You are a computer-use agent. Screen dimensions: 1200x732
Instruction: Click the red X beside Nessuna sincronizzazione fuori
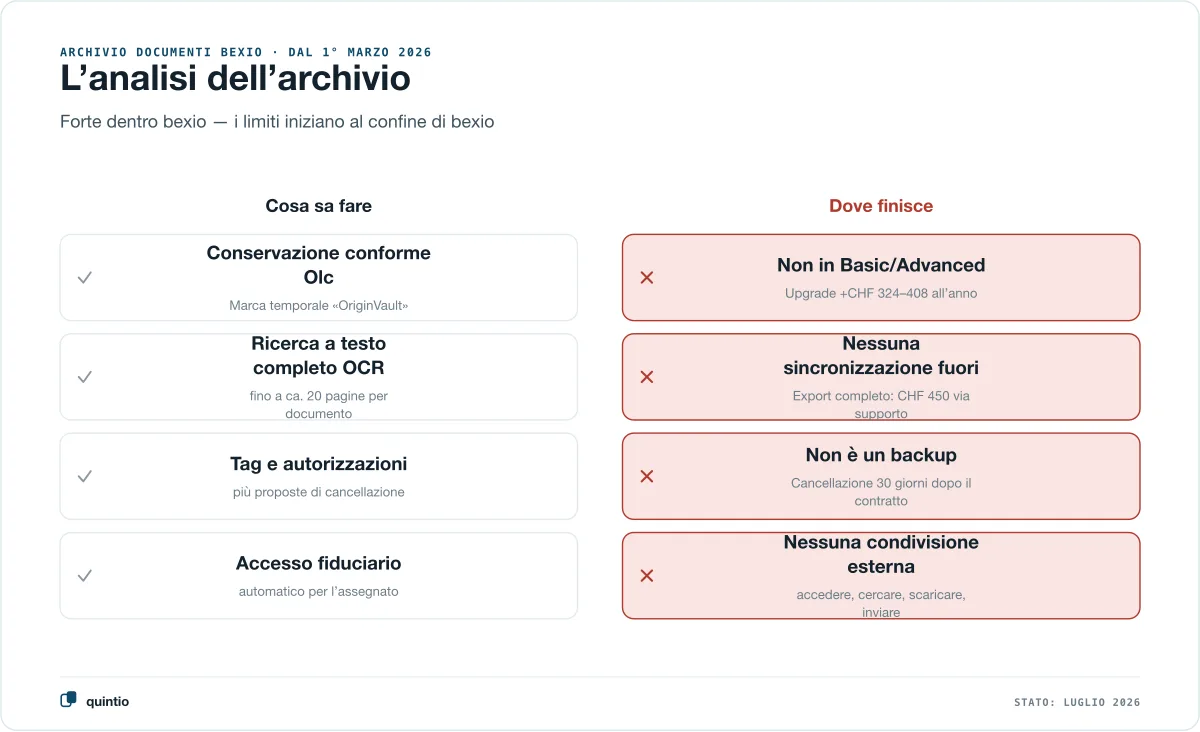647,377
